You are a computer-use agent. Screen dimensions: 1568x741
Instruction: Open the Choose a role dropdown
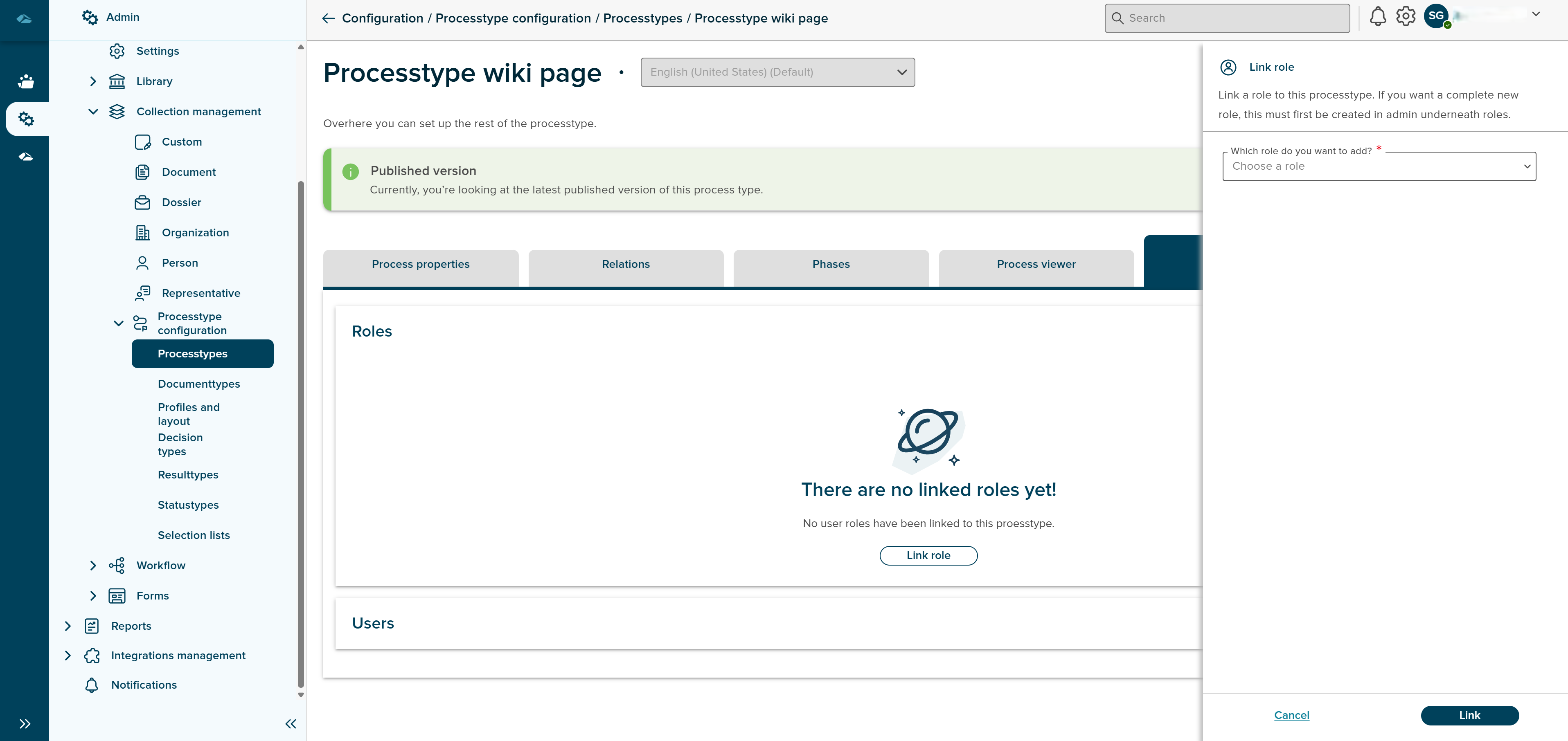tap(1379, 167)
